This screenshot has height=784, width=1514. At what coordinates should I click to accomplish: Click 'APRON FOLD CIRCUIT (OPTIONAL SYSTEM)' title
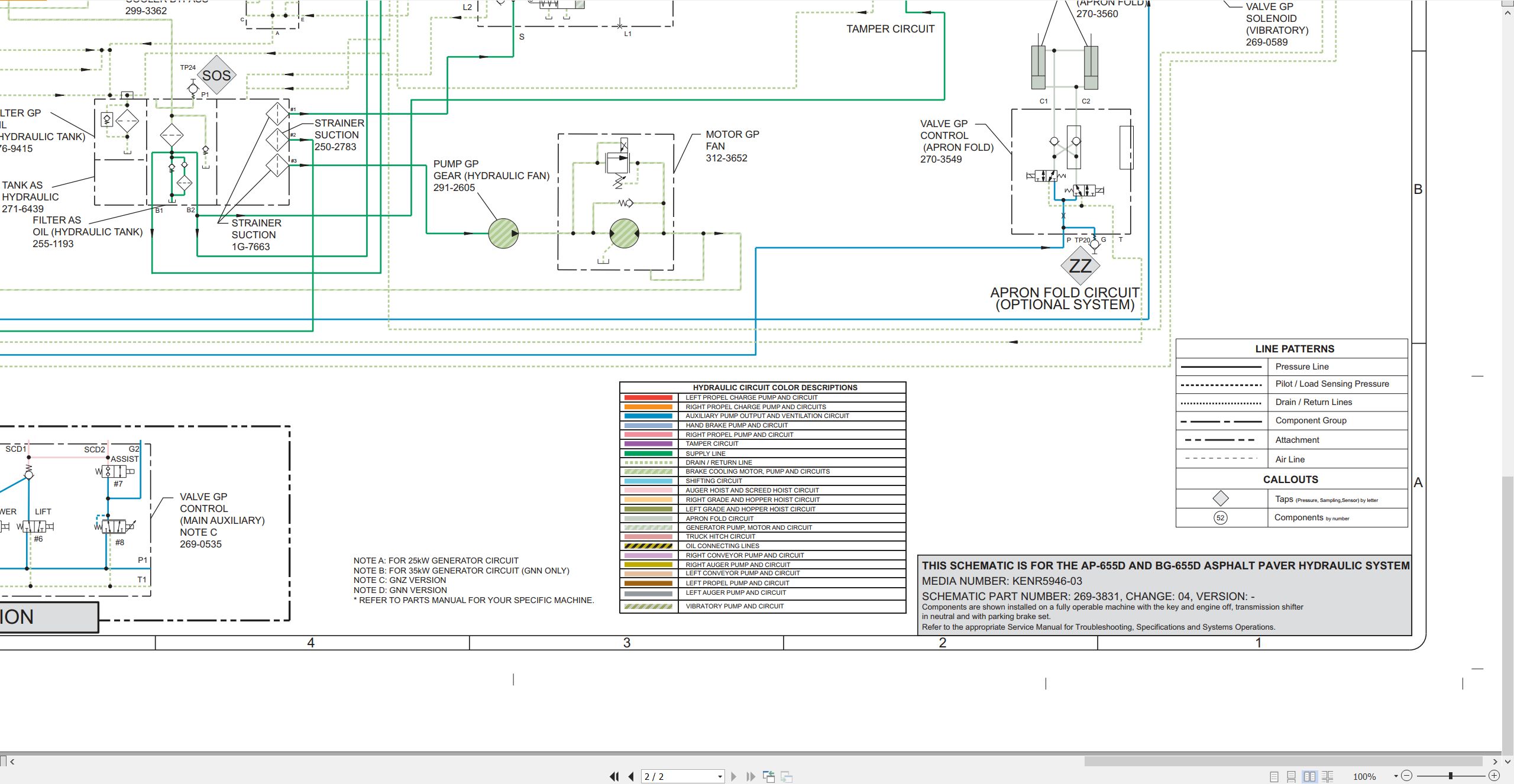coord(1065,299)
